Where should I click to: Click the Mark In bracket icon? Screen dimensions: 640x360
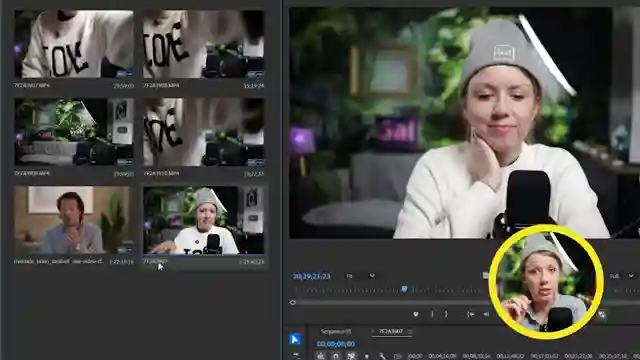click(x=432, y=314)
